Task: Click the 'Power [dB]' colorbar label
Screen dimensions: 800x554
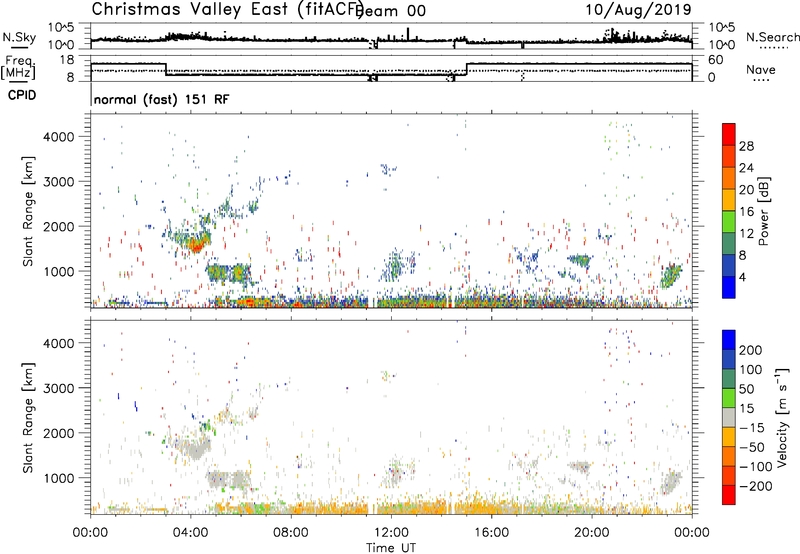Action: coord(763,211)
